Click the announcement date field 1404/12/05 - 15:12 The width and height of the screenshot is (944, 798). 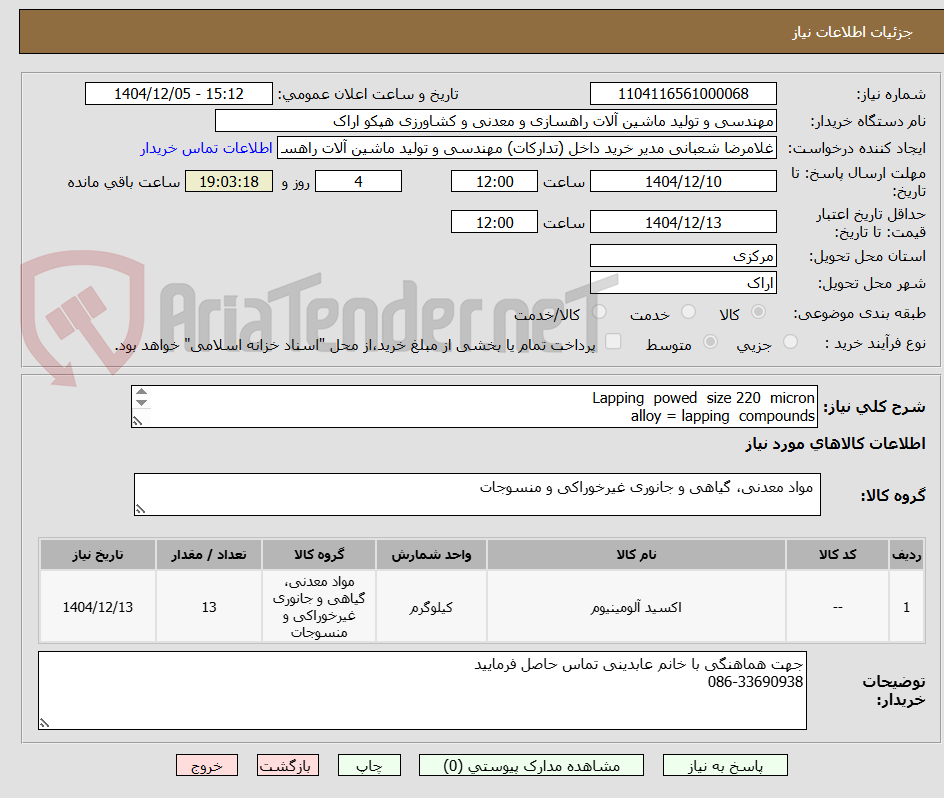tap(179, 94)
